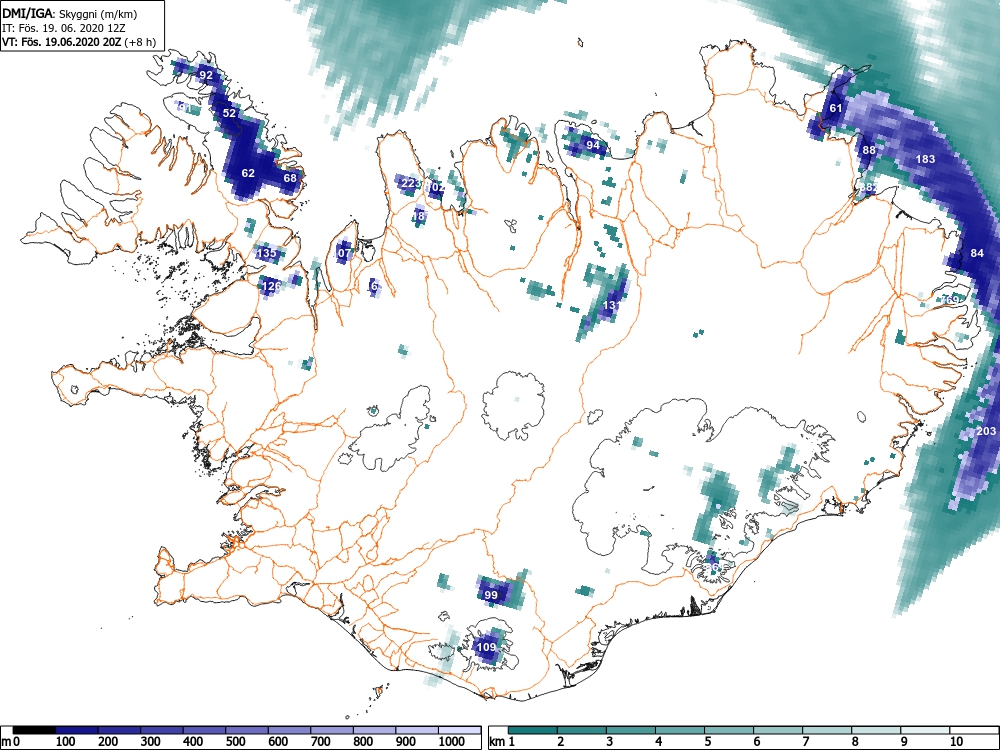Viewport: 1000px width, 750px height.
Task: Click the '52' visibility value label
Action: pyautogui.click(x=229, y=114)
